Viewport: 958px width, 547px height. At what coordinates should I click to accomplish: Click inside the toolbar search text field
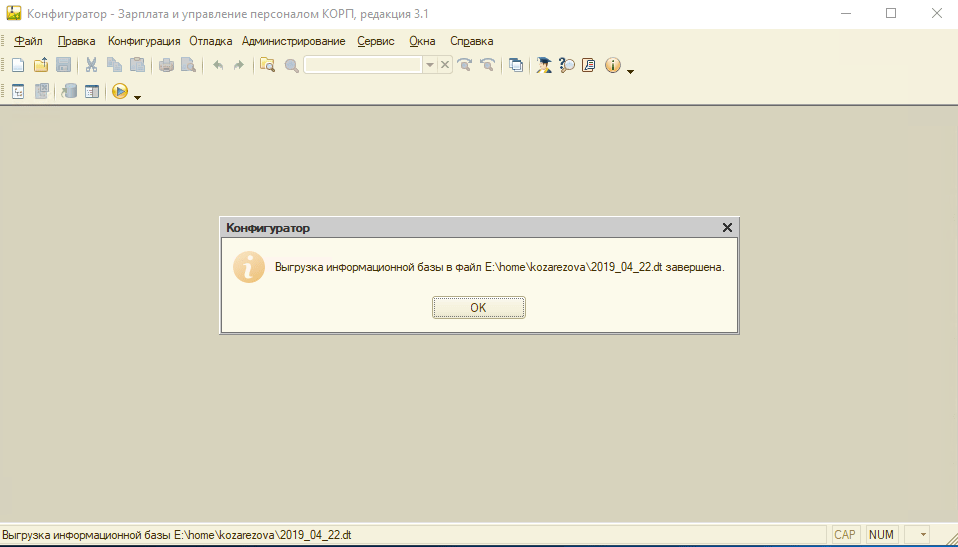pyautogui.click(x=363, y=65)
